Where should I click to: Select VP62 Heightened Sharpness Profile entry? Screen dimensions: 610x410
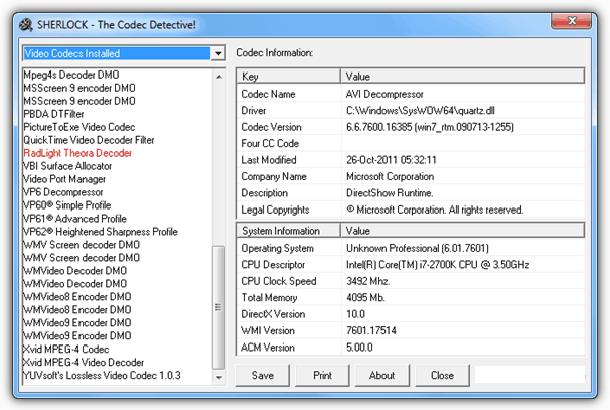point(100,232)
